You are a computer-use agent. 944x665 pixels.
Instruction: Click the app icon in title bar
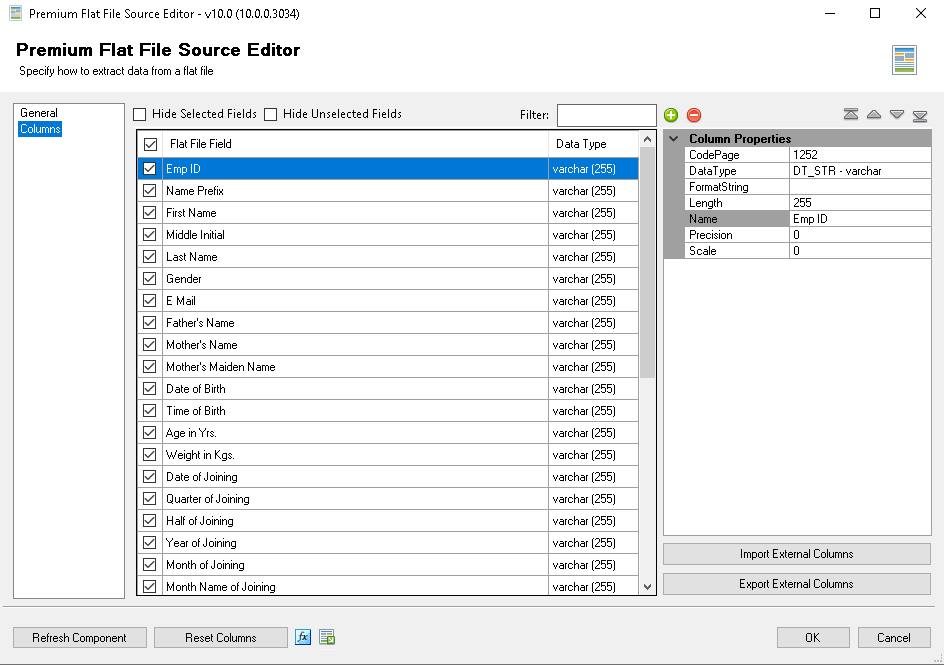[x=15, y=13]
